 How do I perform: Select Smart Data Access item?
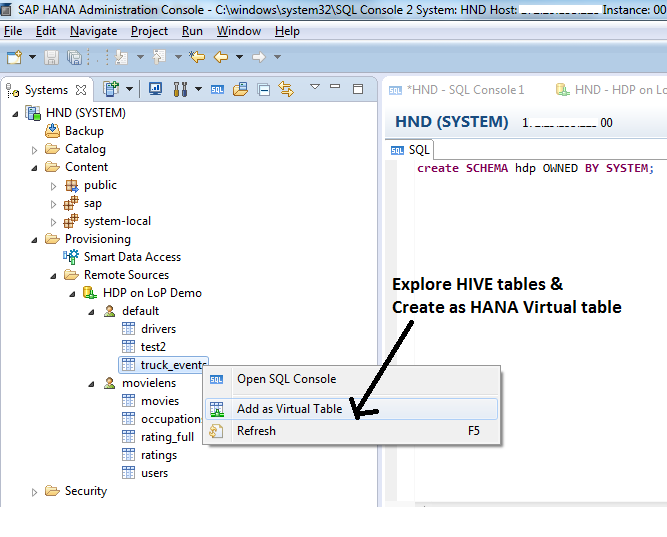coord(132,257)
